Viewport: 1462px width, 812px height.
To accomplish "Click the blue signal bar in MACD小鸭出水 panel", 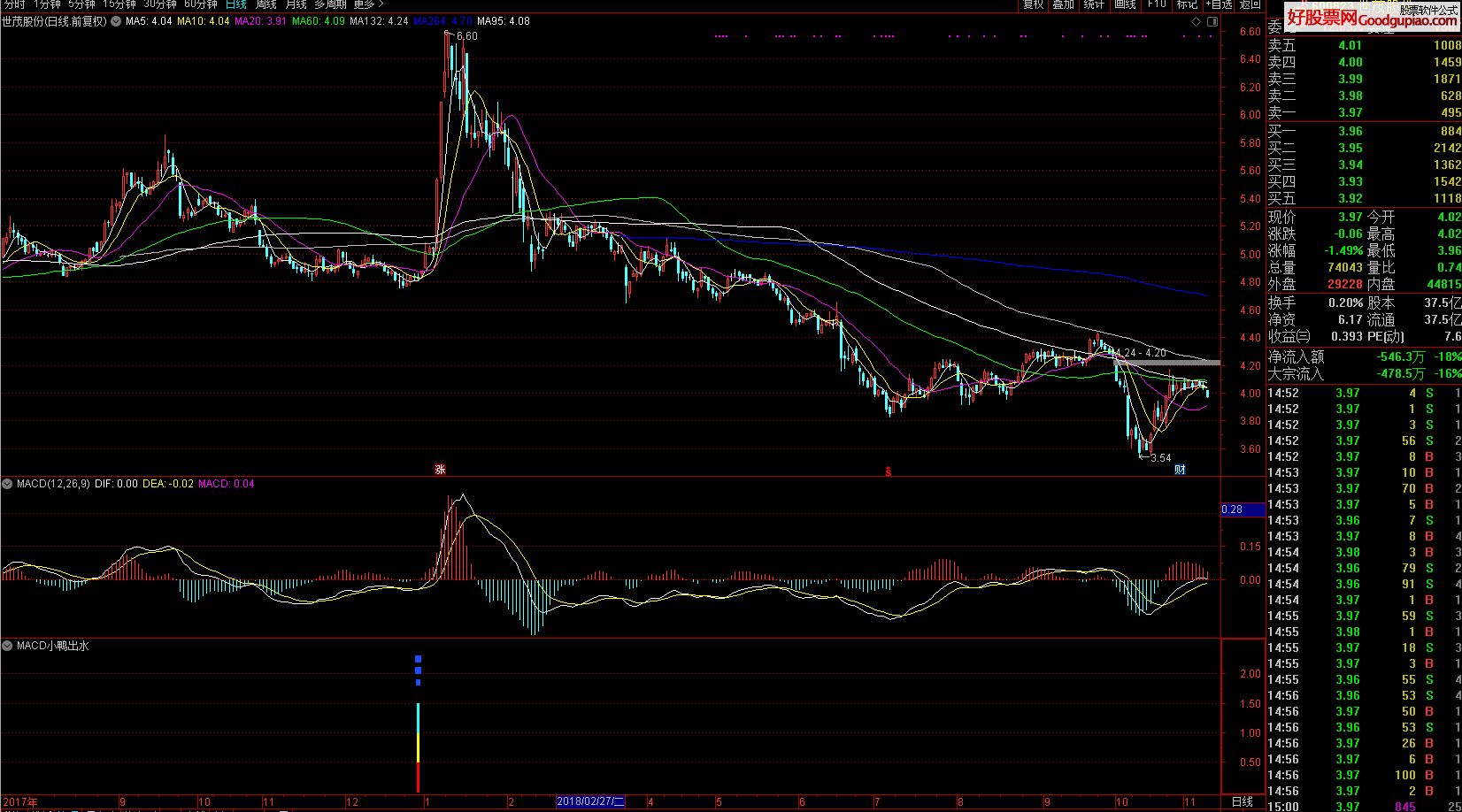I will 418,670.
